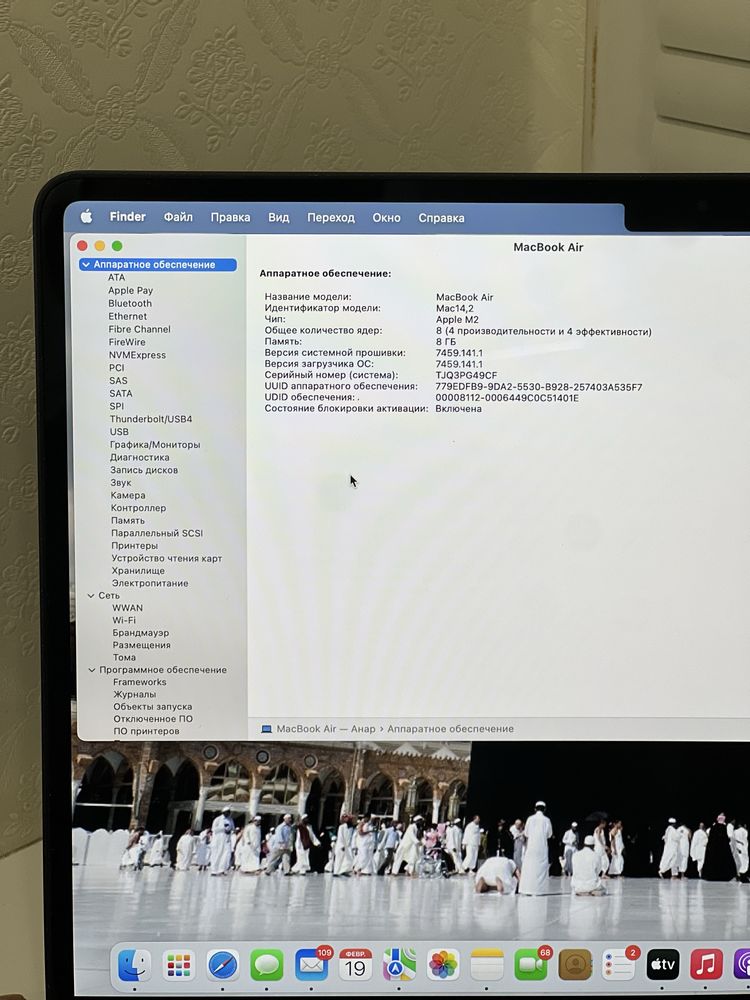Open Safari compass icon in Dock

[223, 965]
